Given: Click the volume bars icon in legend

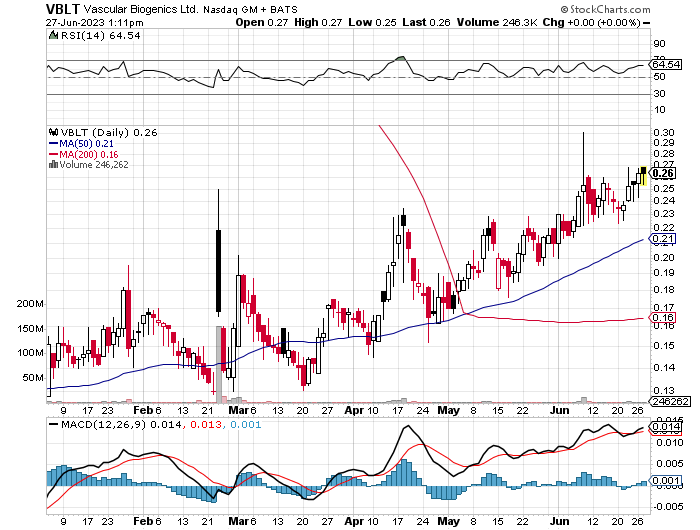Looking at the screenshot, I should pos(53,164).
